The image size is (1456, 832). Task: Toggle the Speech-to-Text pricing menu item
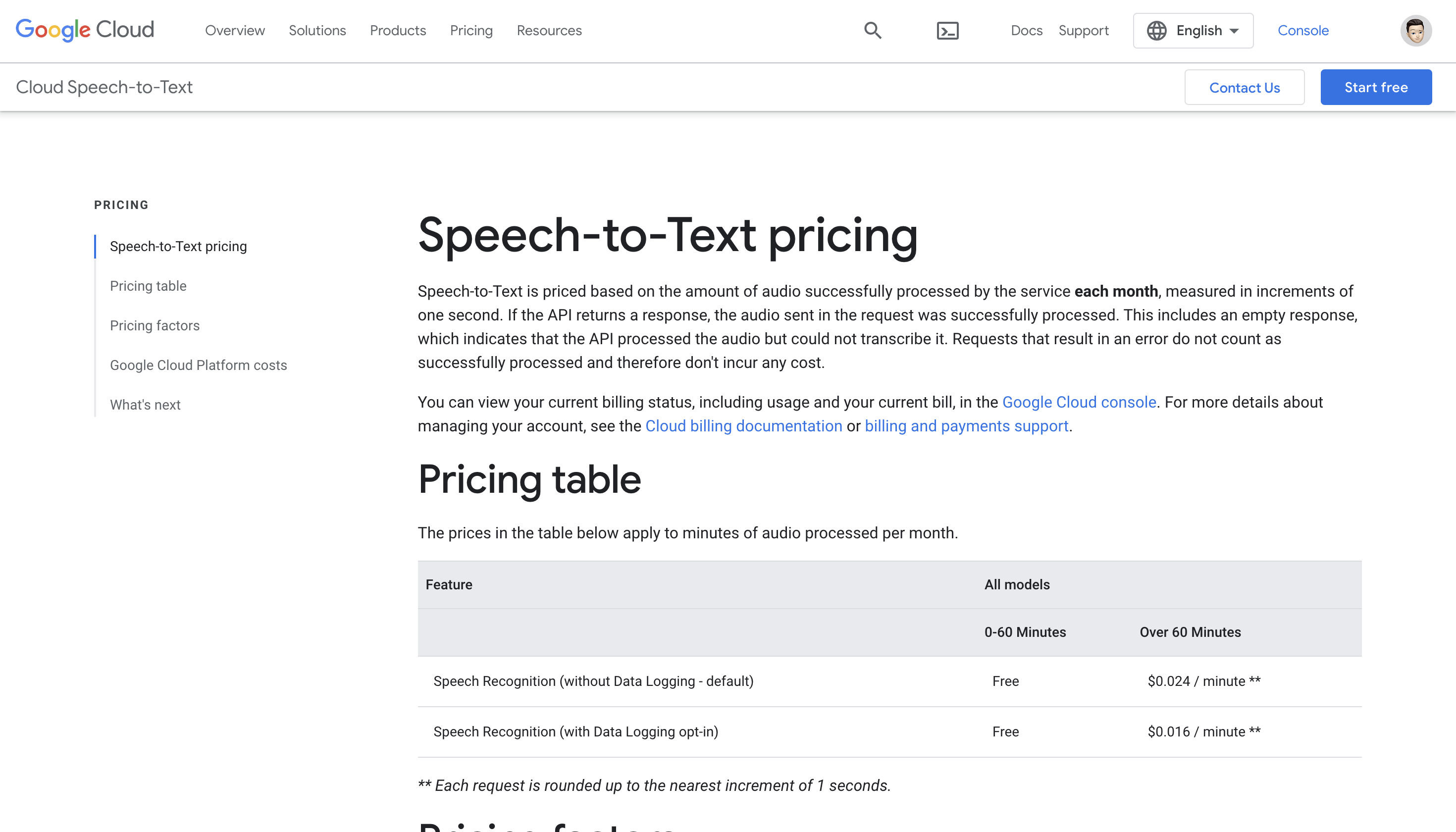178,246
